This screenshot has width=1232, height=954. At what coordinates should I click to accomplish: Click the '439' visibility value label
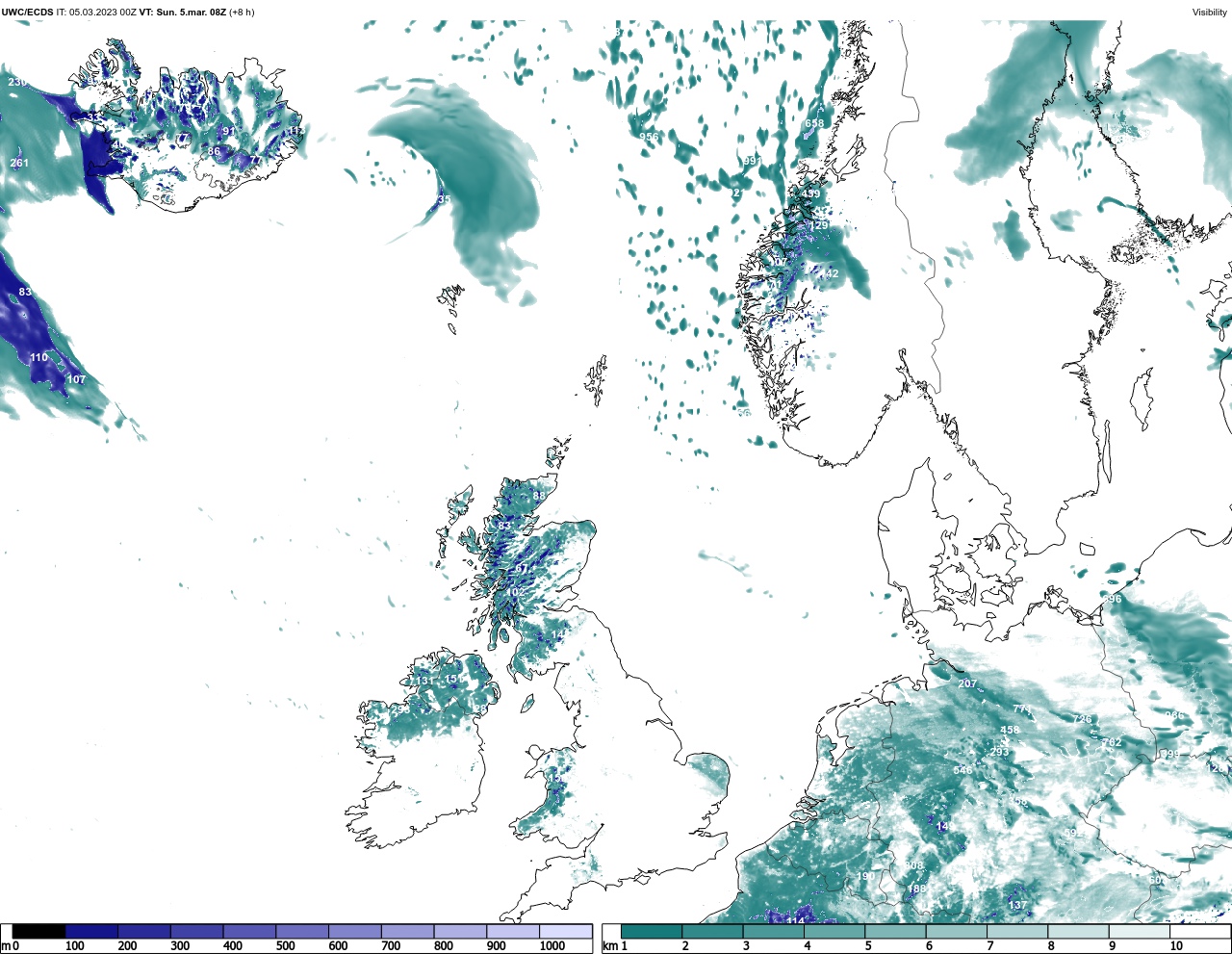click(x=811, y=194)
